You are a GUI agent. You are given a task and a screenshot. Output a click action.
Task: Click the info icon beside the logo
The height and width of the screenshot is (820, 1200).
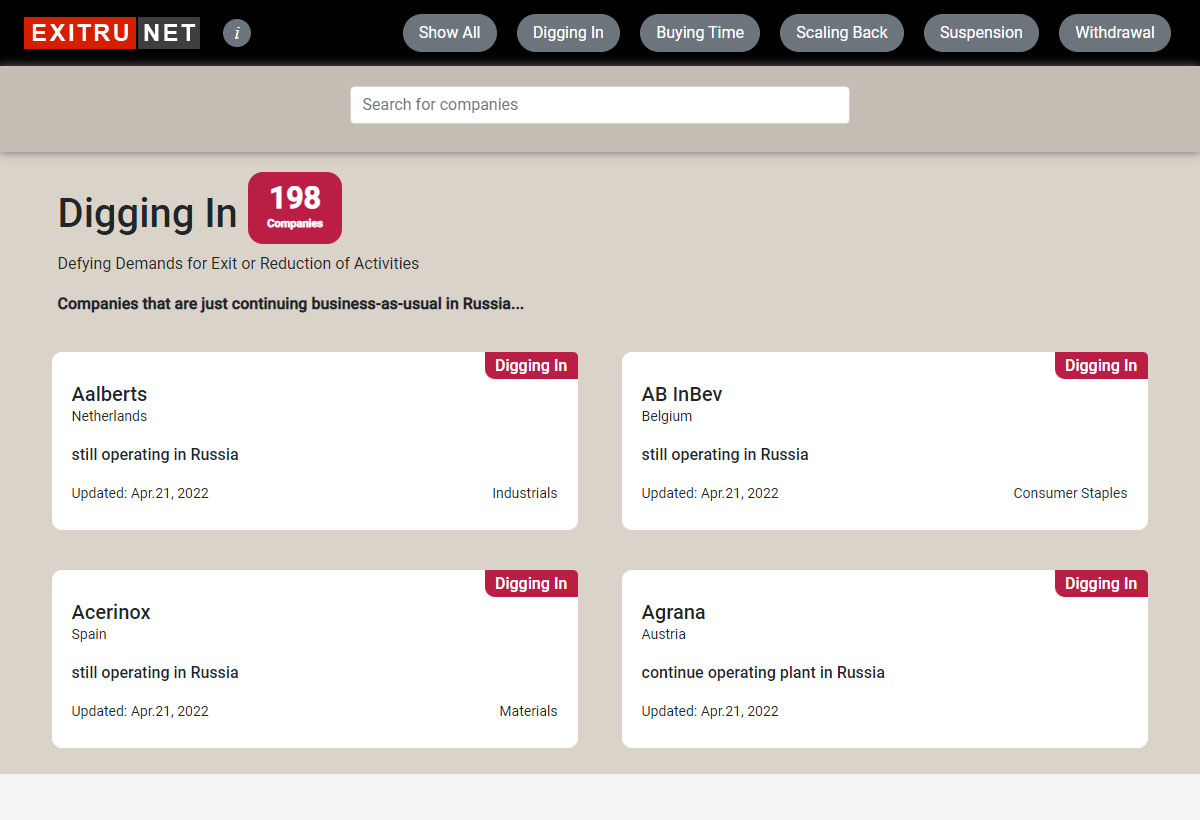click(x=237, y=33)
